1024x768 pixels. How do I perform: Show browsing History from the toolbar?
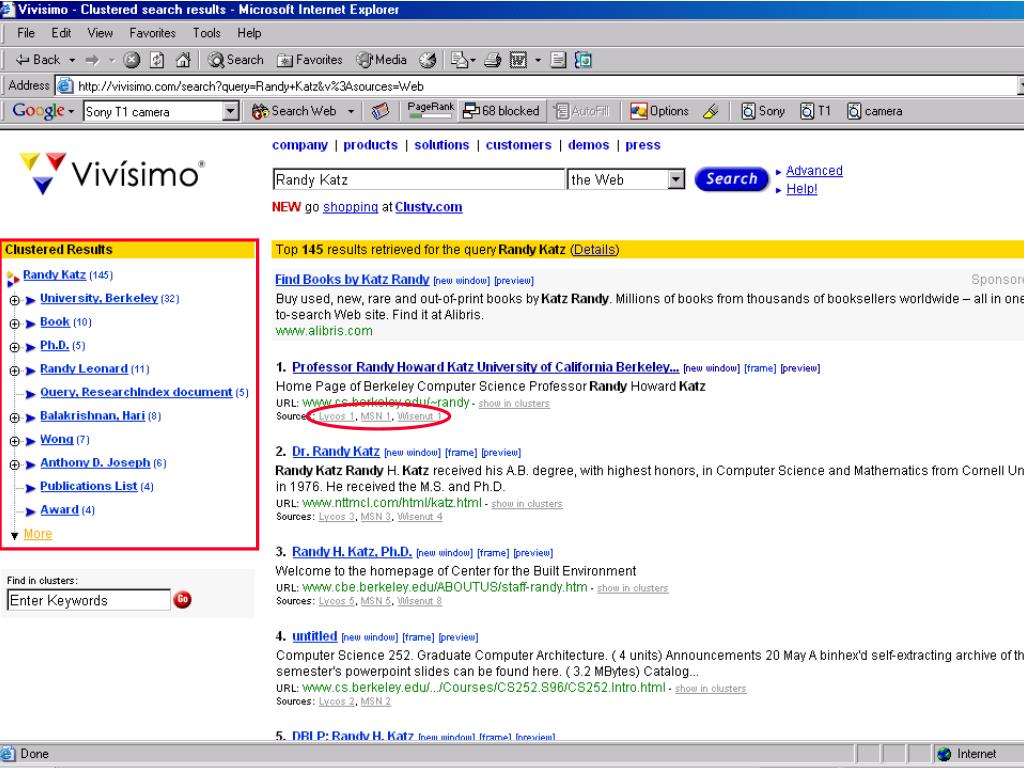click(428, 60)
